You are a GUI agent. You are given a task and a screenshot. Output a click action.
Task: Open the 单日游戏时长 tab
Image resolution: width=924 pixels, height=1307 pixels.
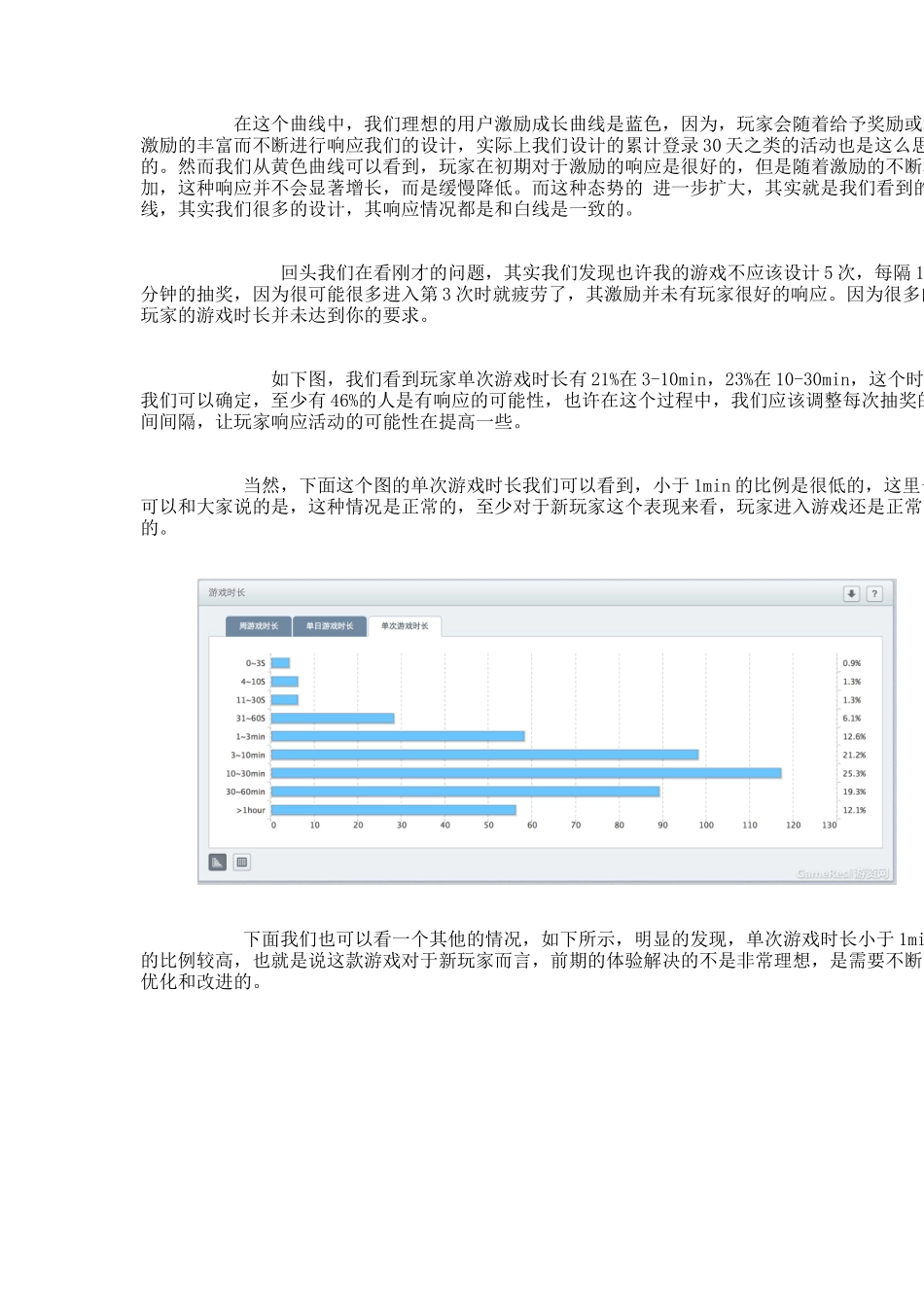(x=330, y=626)
